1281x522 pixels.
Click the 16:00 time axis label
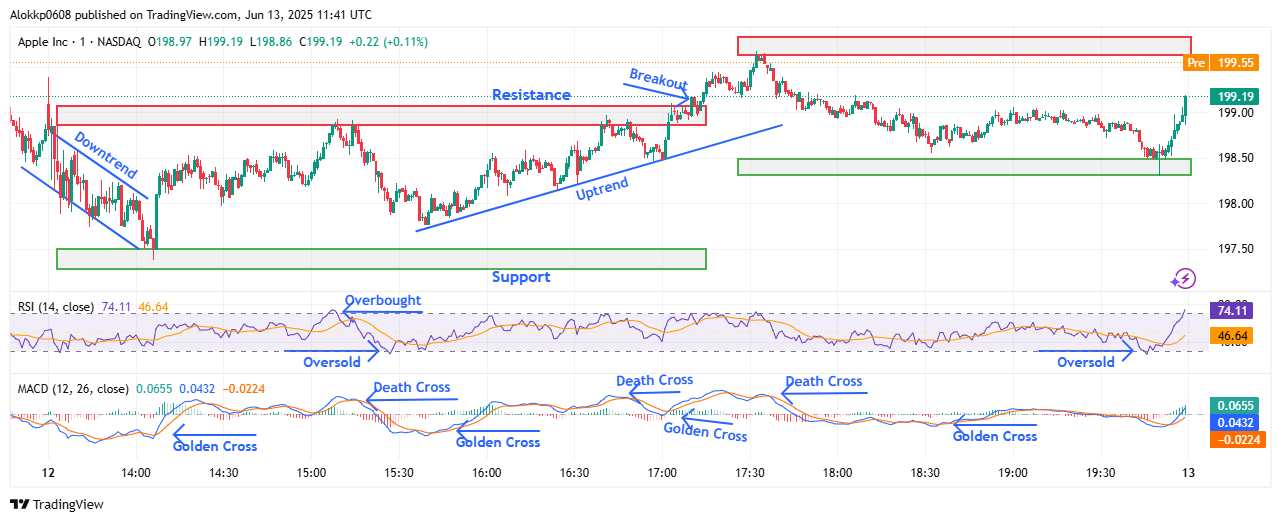[486, 472]
